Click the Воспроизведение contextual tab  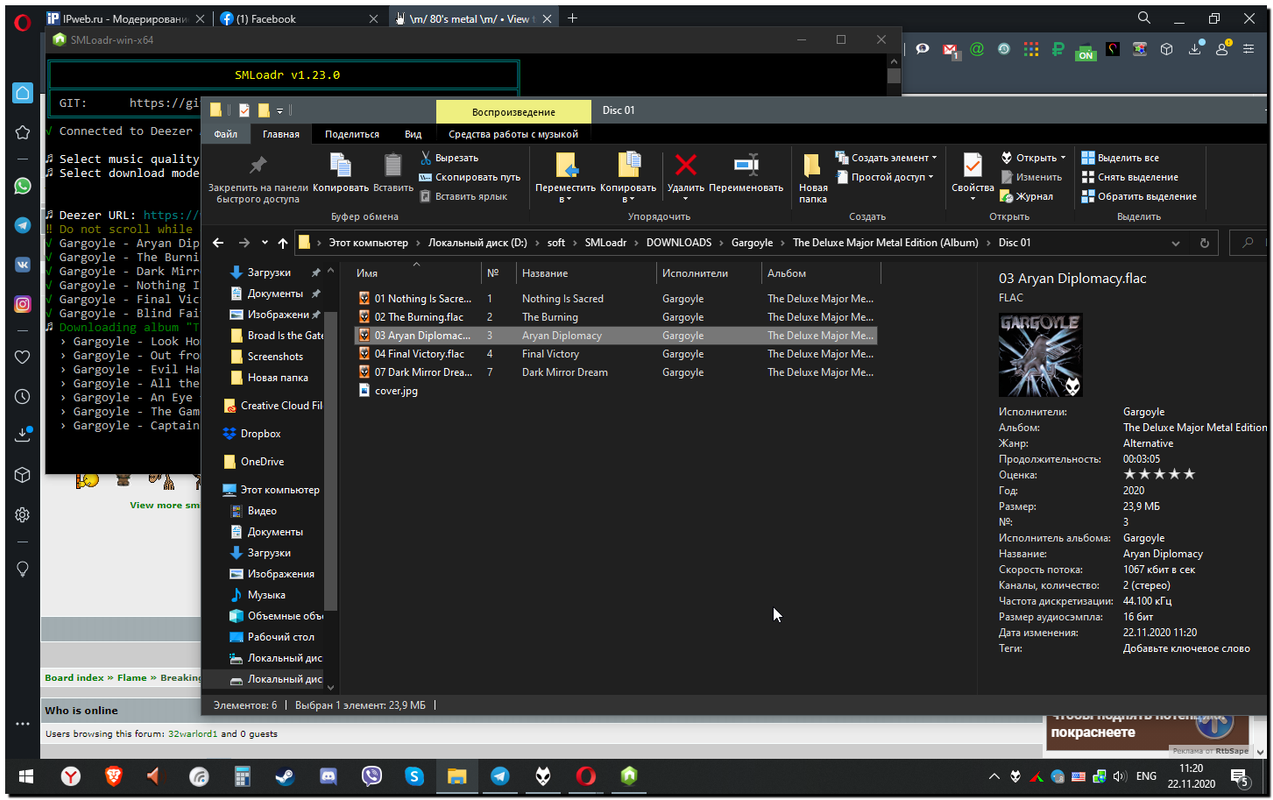(x=513, y=111)
